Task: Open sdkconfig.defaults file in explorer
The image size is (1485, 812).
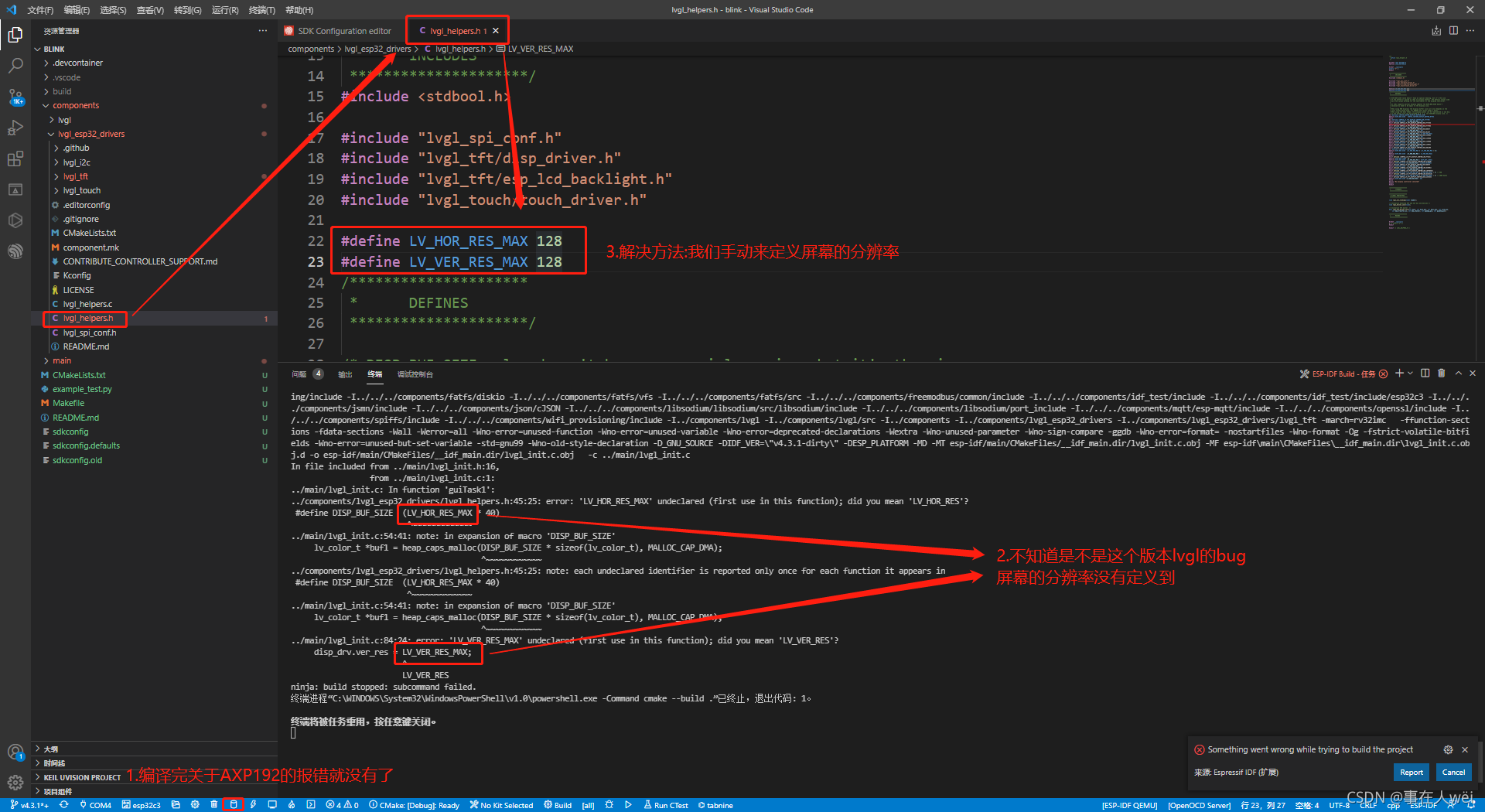Action: tap(86, 445)
